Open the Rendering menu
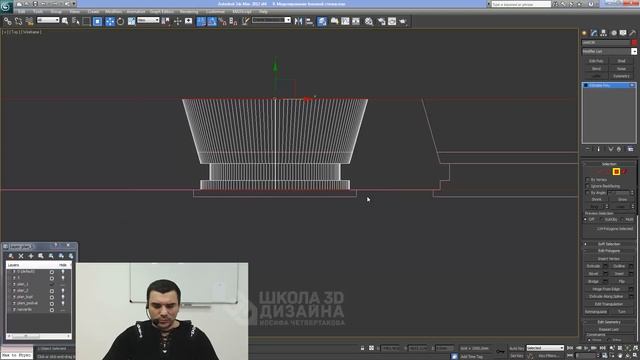640x360 pixels. pyautogui.click(x=188, y=12)
